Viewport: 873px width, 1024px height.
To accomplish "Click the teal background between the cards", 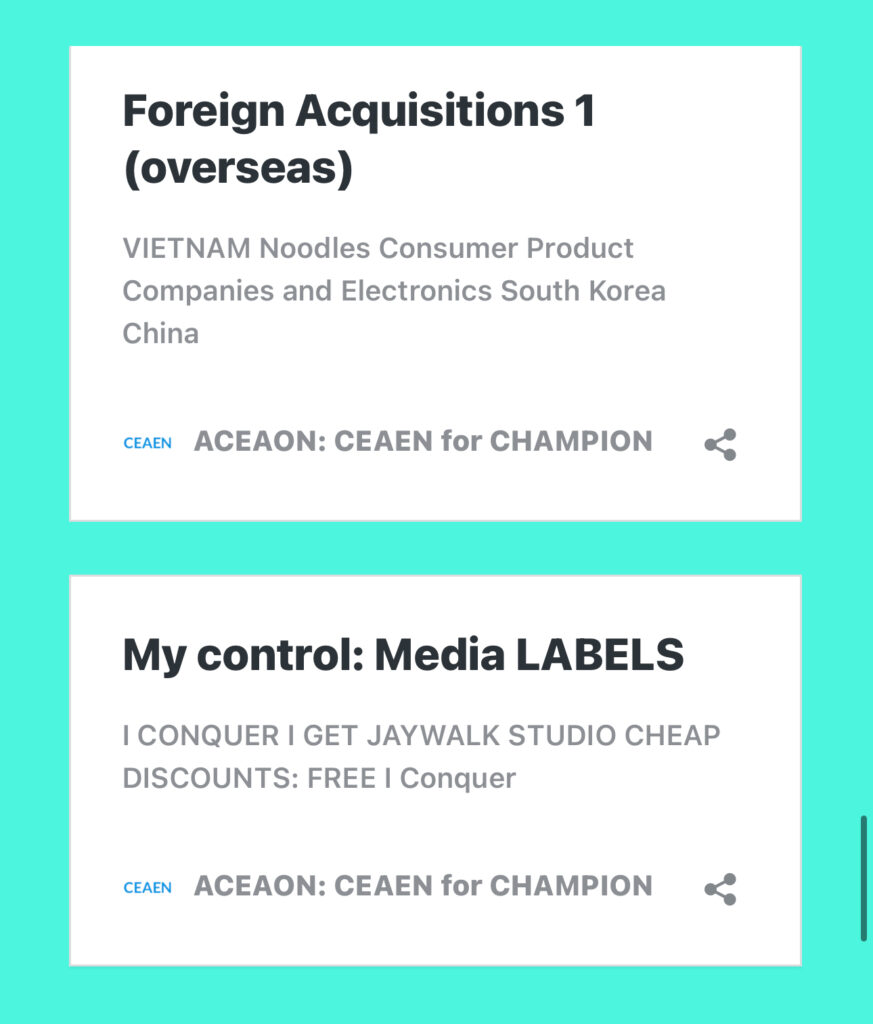I will (x=436, y=549).
